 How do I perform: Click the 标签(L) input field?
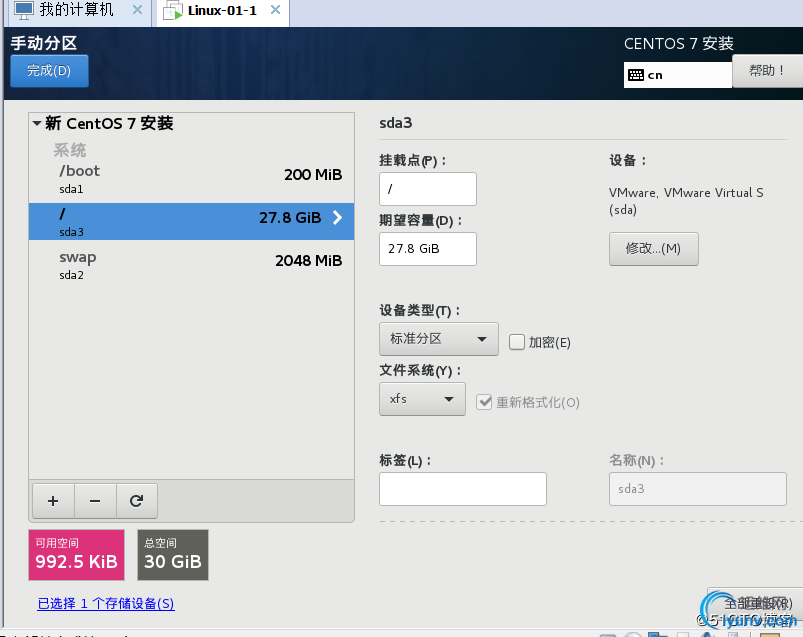(463, 489)
